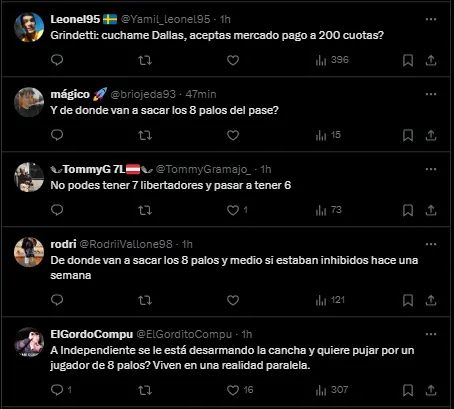Image resolution: width=454 pixels, height=409 pixels.
Task: Share Leonel95's tweet via upload icon
Action: tap(431, 60)
